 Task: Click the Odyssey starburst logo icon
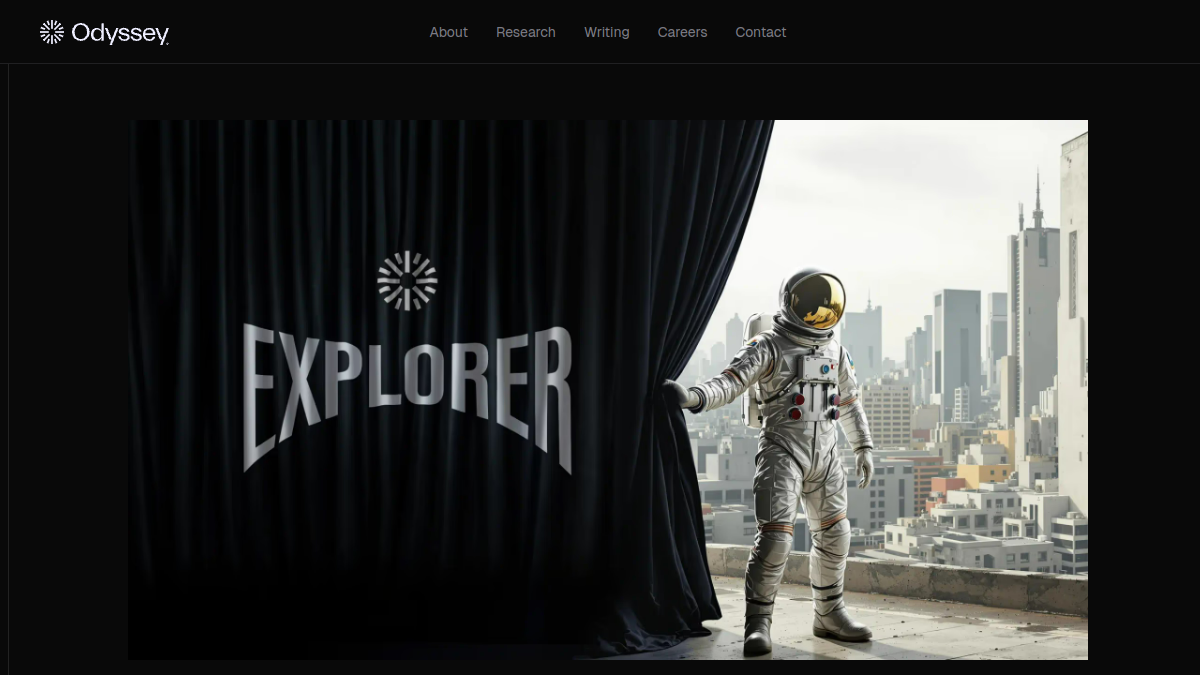point(52,32)
